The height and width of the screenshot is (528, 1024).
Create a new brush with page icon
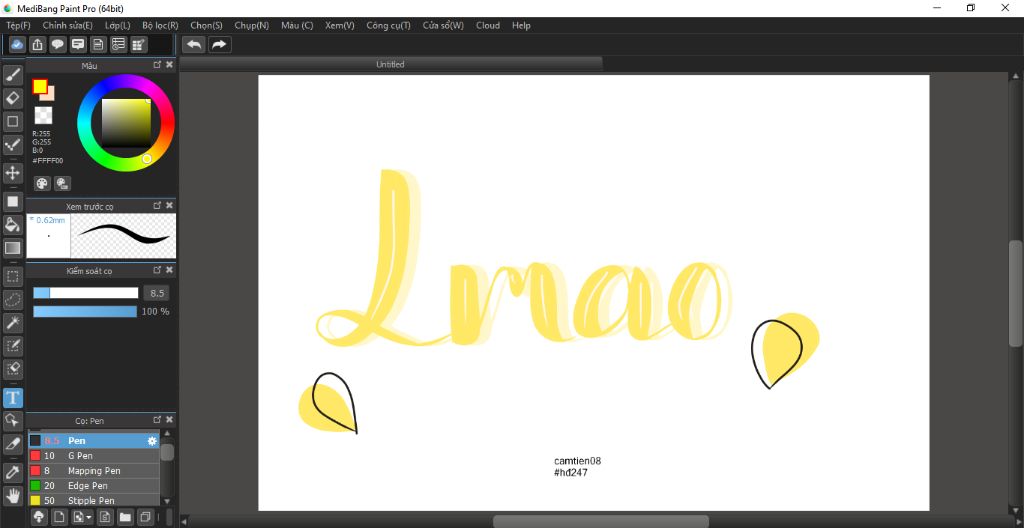59,517
